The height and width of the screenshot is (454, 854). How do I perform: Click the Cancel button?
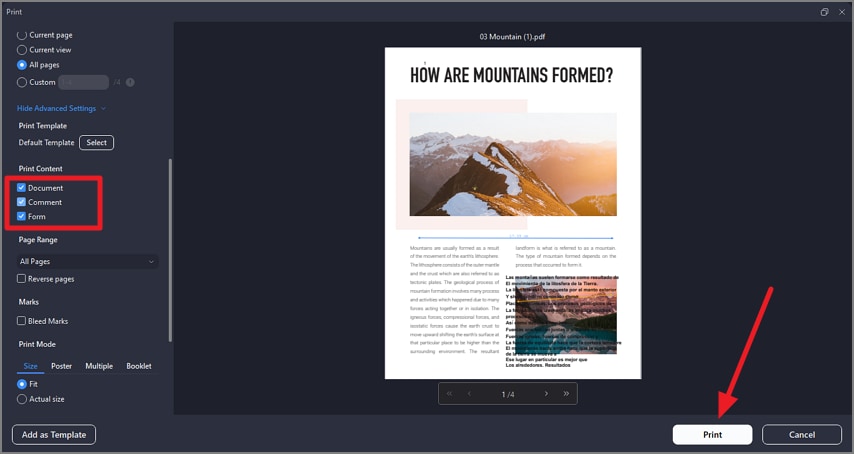(x=802, y=434)
